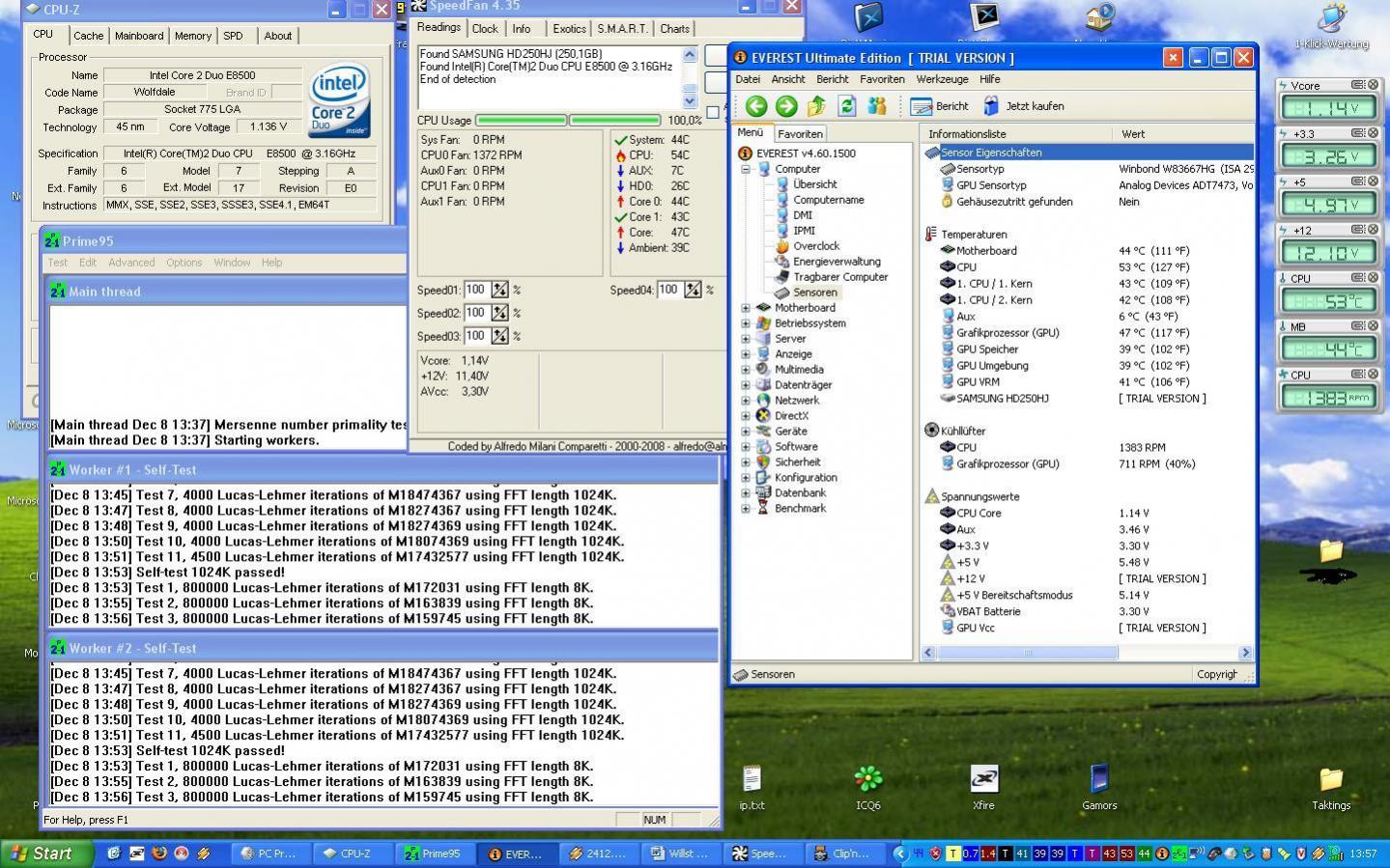This screenshot has height=868, width=1390.
Task: Click EVEREST toolbar green Forward arrow
Action: coord(786,106)
